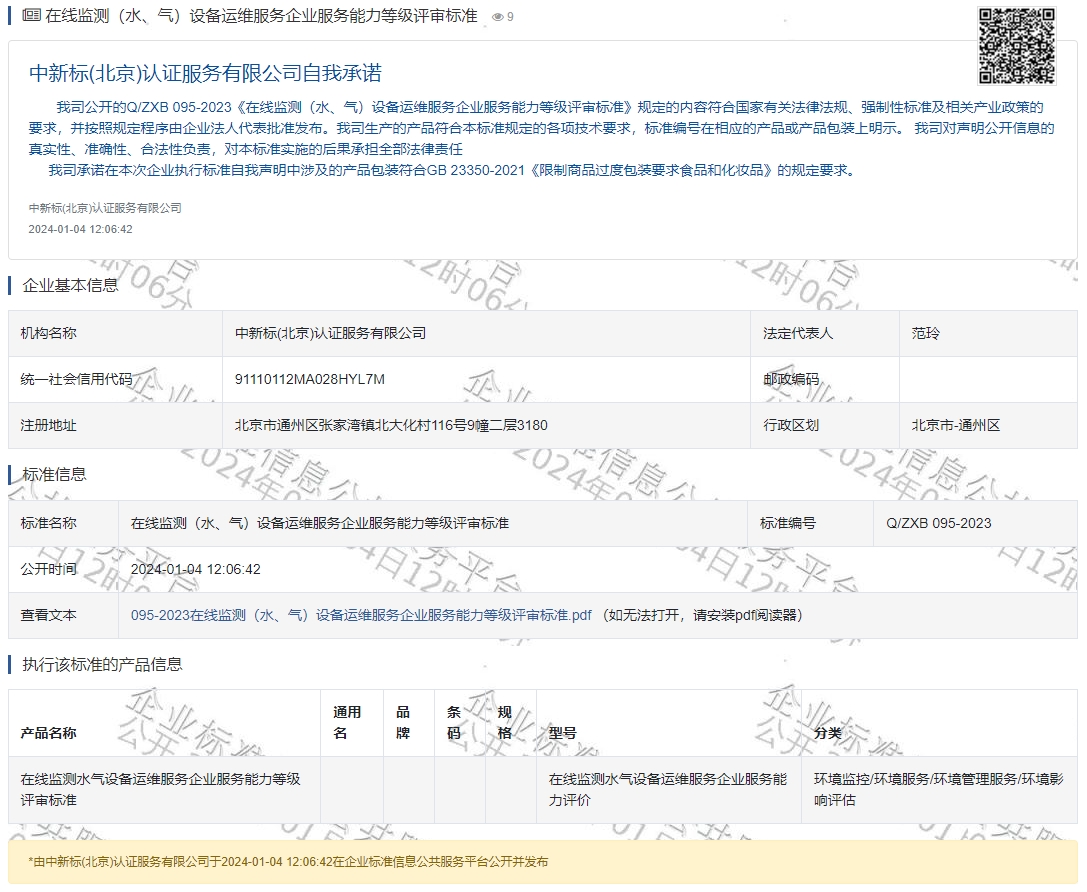The height and width of the screenshot is (892, 1087).
Task: Click the document icon beside page title
Action: pyautogui.click(x=31, y=15)
